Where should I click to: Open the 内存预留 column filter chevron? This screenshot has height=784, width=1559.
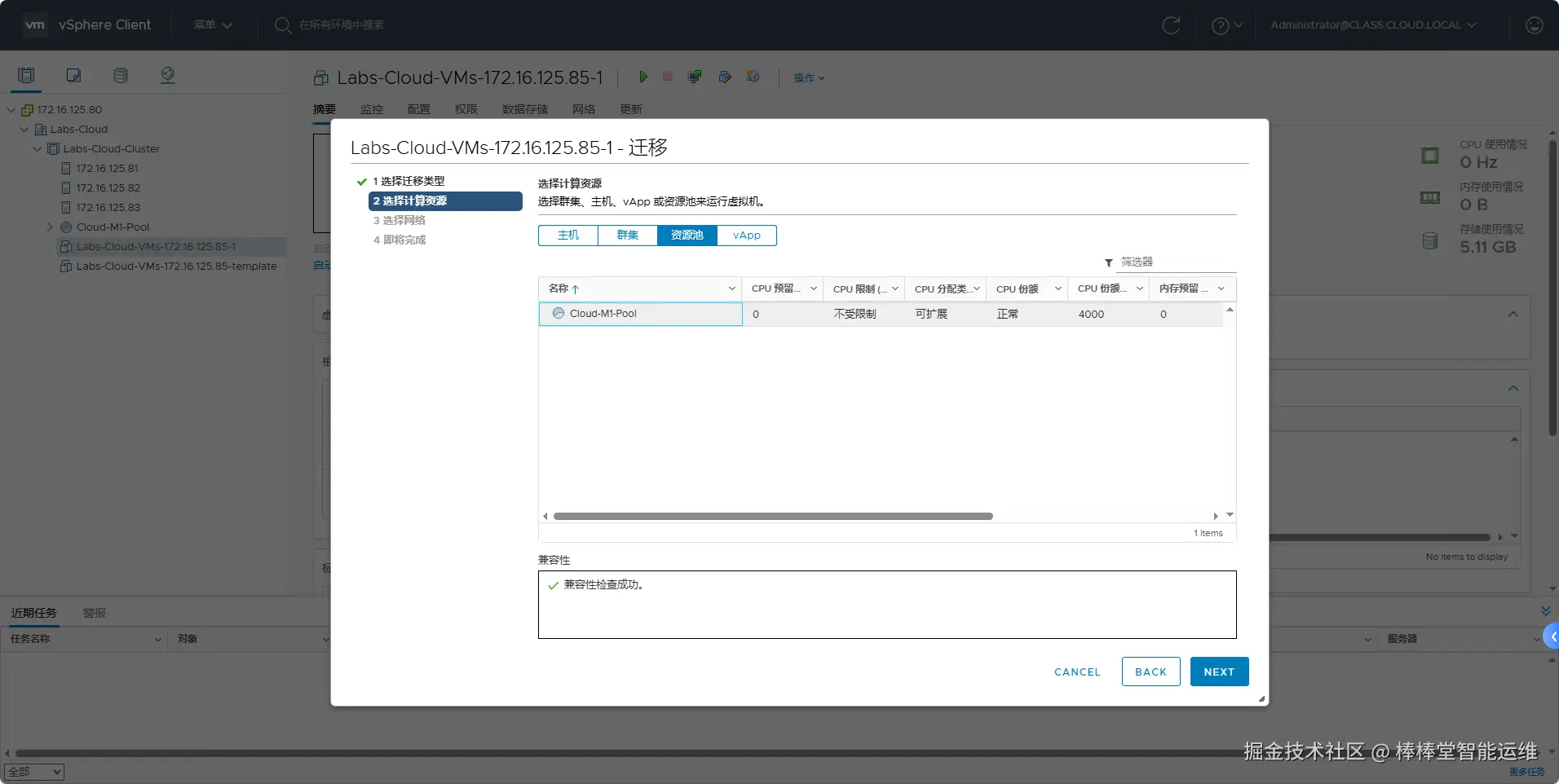click(x=1221, y=289)
